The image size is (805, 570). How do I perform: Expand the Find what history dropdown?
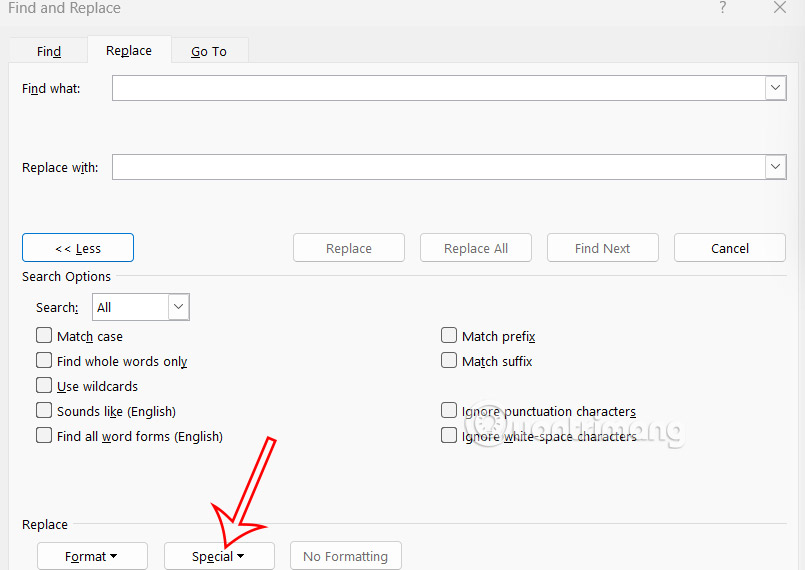[x=776, y=88]
